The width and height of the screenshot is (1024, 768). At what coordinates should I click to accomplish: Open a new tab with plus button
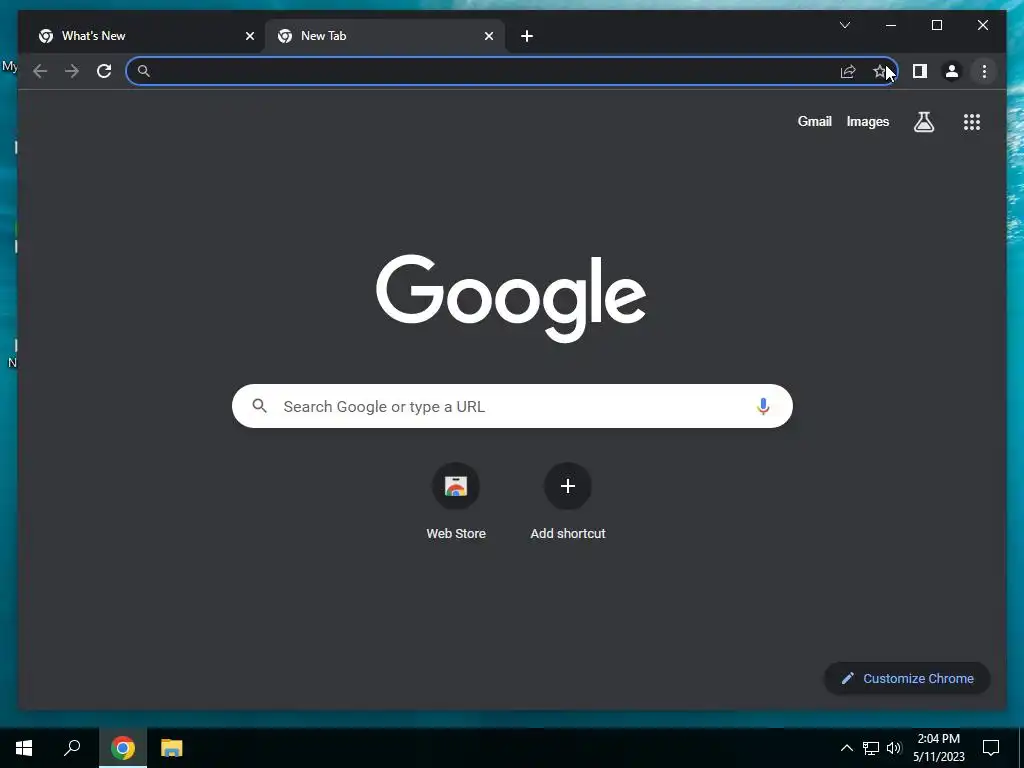(x=527, y=36)
